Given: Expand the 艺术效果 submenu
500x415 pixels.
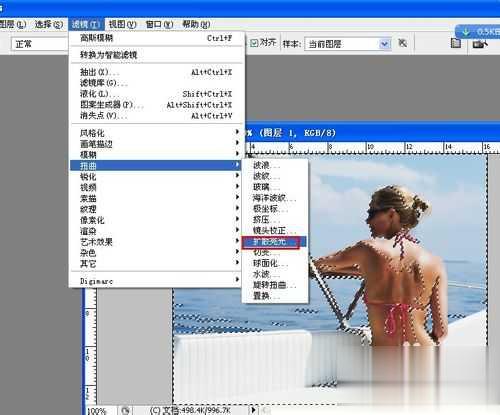Looking at the screenshot, I should [x=155, y=242].
